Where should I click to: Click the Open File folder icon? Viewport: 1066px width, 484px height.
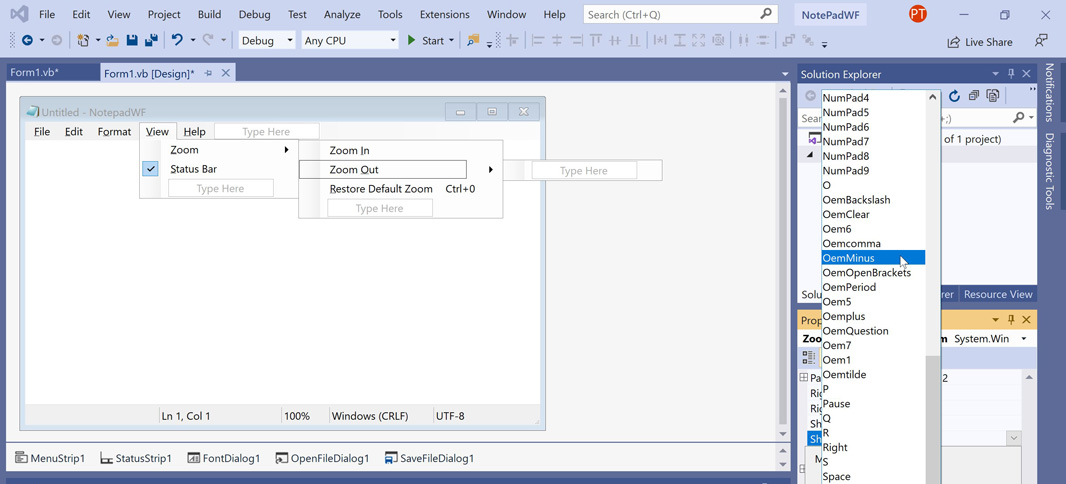pyautogui.click(x=112, y=41)
